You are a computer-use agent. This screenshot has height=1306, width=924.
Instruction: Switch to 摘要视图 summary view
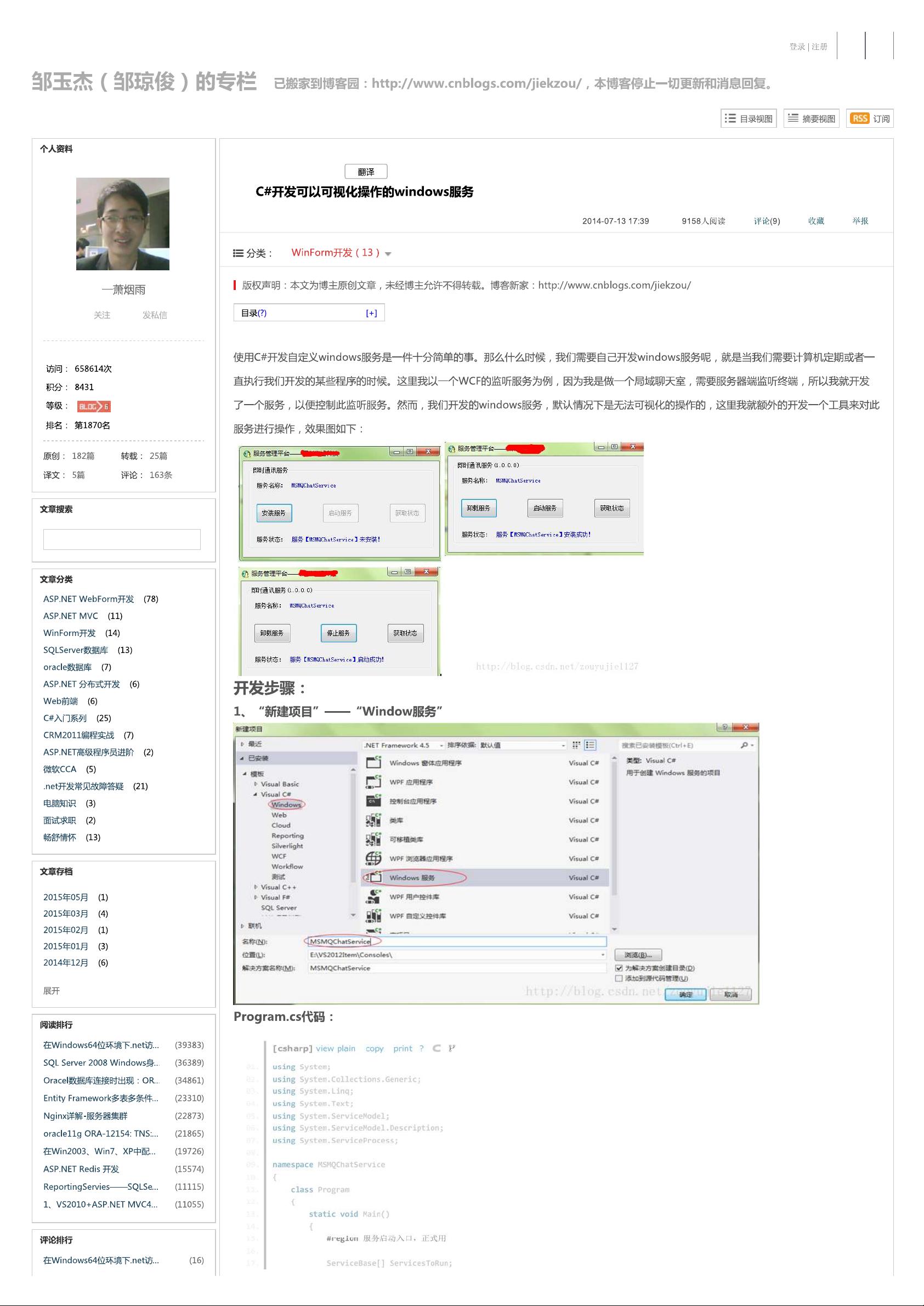tap(812, 118)
